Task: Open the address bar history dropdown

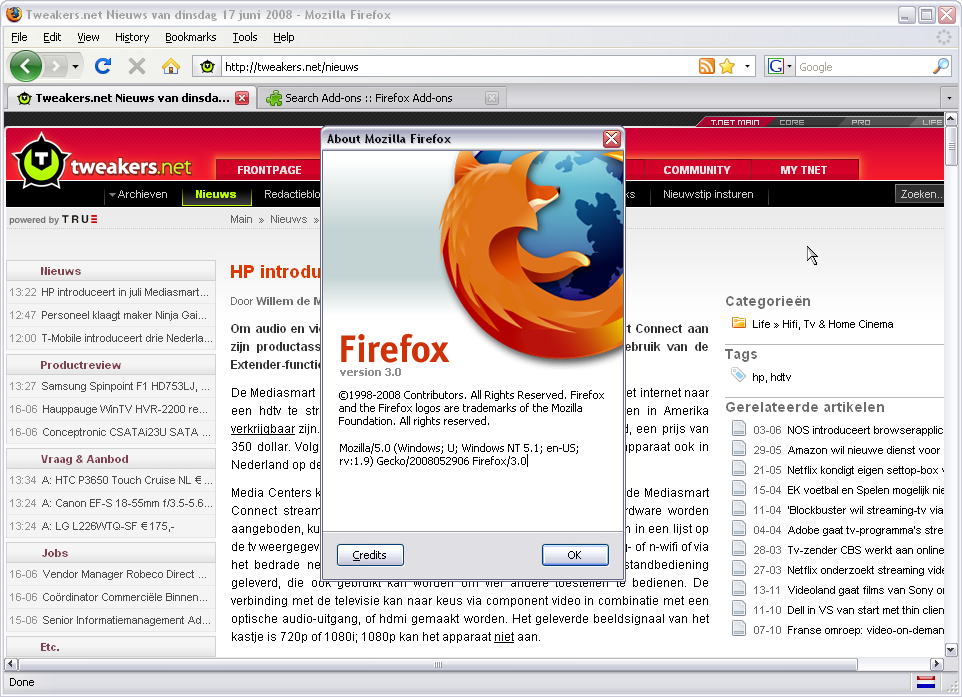Action: pos(747,66)
